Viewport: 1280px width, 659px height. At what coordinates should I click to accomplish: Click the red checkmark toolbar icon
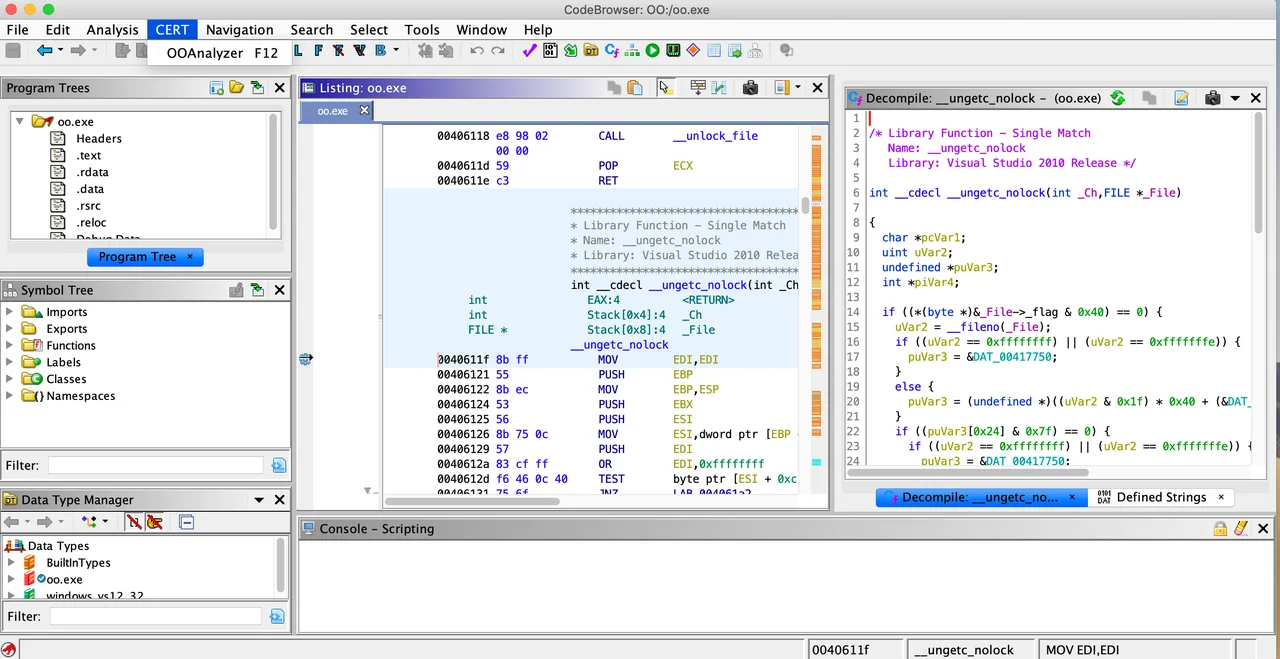click(x=529, y=50)
